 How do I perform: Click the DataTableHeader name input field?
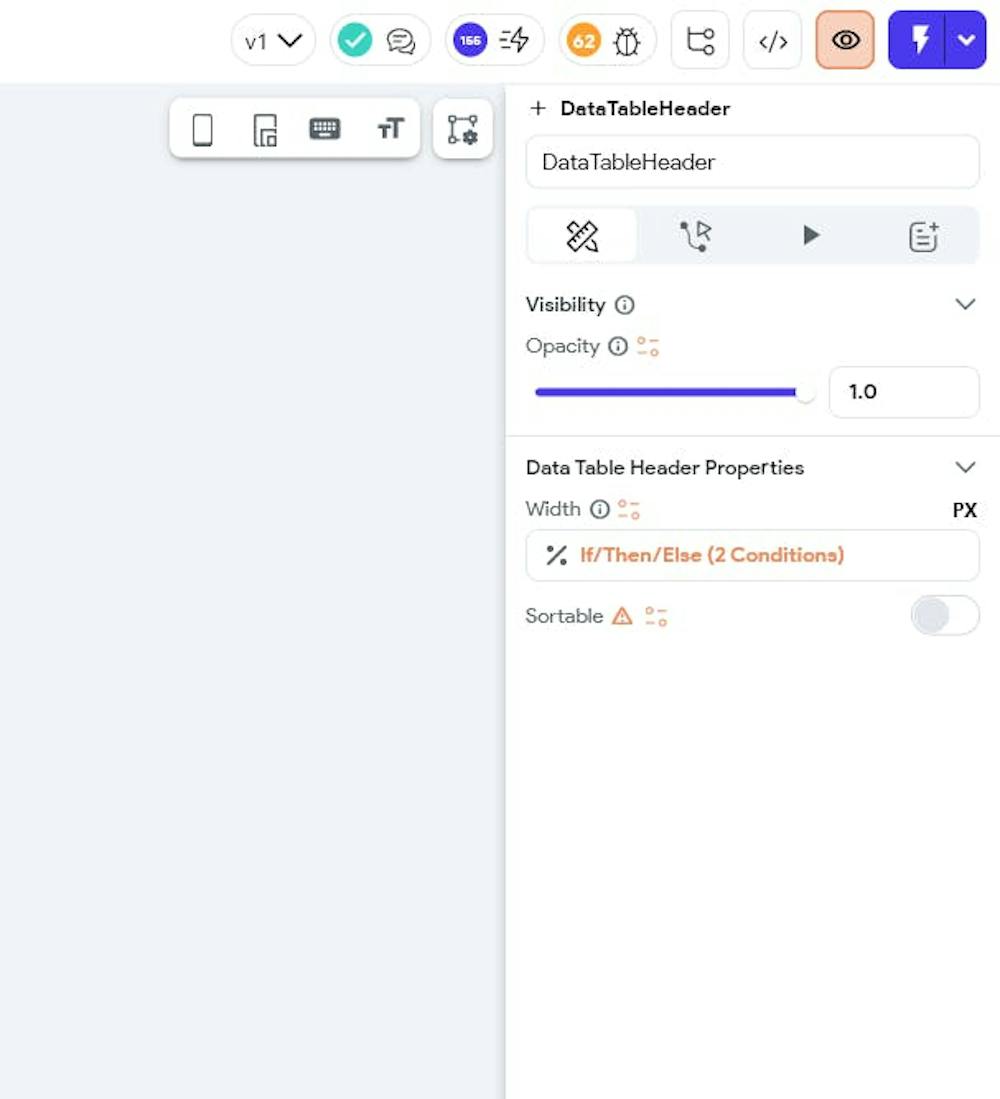pyautogui.click(x=752, y=162)
